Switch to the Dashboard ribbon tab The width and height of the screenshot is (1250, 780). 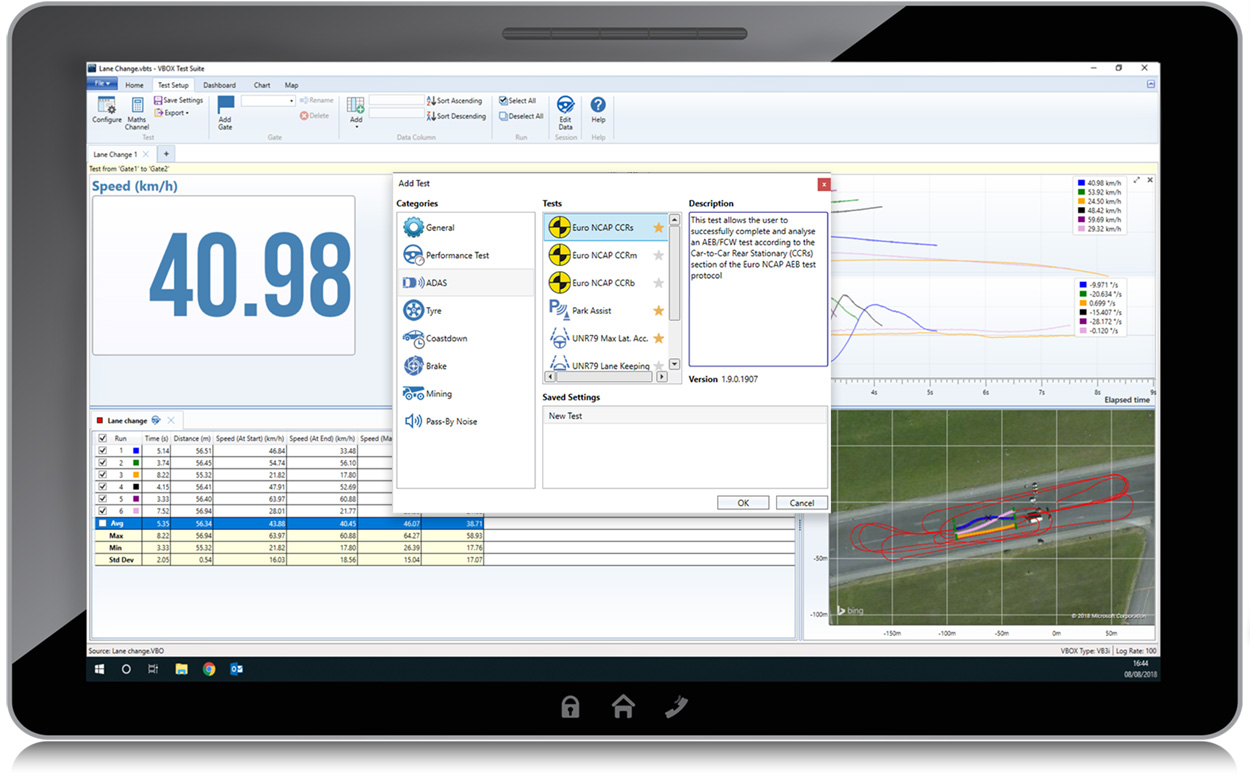coord(219,85)
